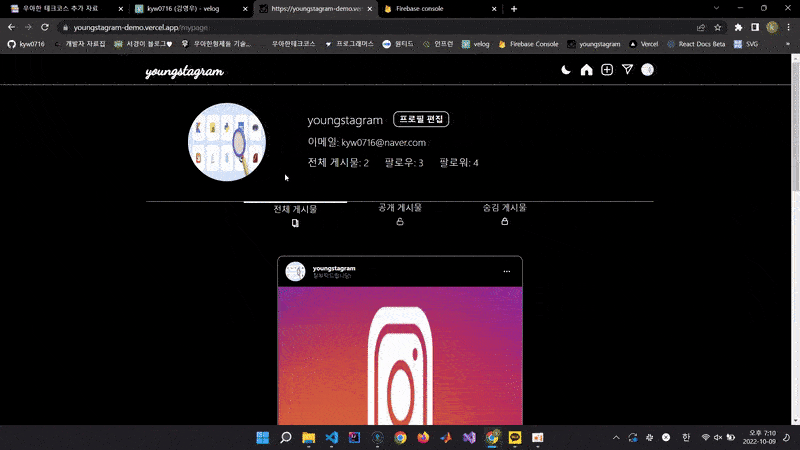This screenshot has width=800, height=450.
Task: Select the 공개 게시물 tab
Action: (x=400, y=214)
